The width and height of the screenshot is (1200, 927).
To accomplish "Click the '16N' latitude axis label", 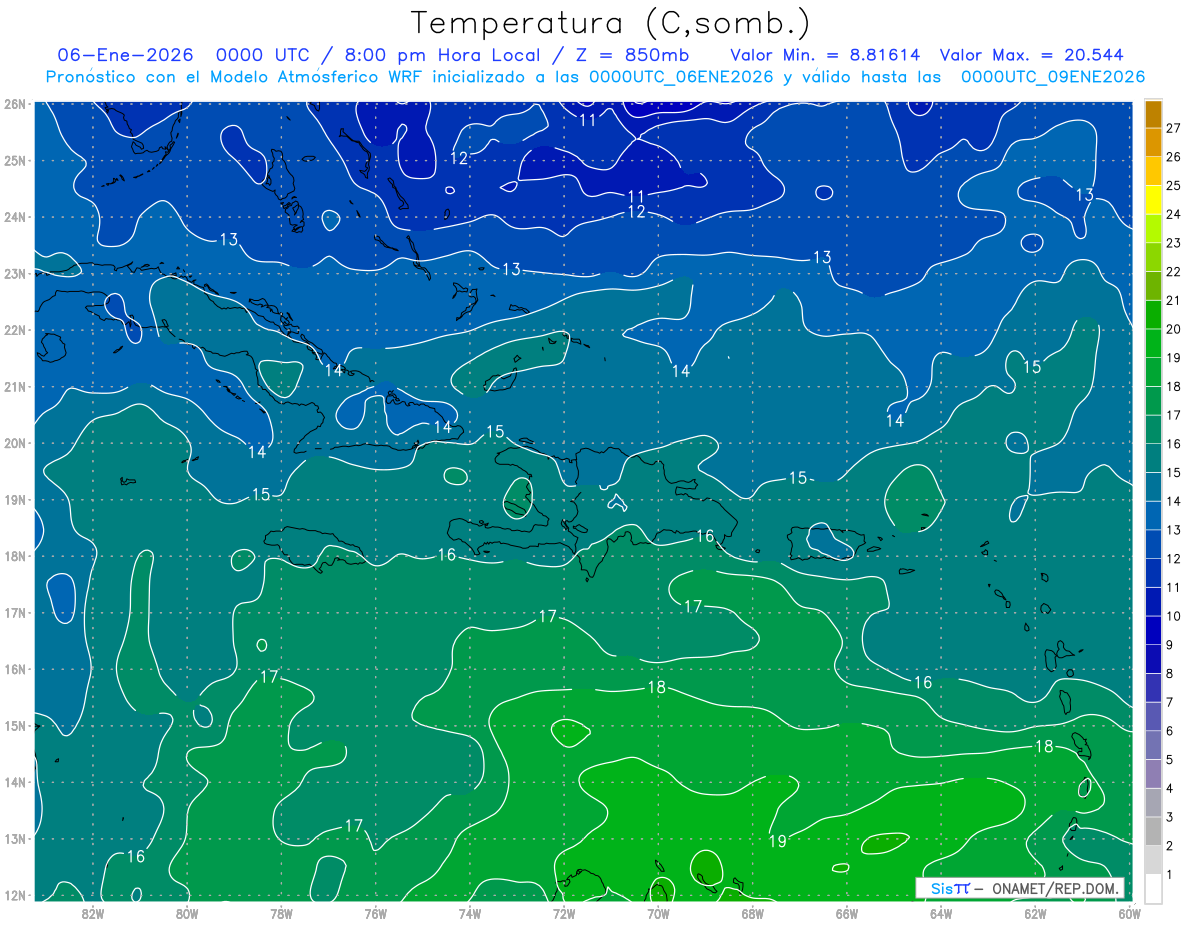I will 14,669.
